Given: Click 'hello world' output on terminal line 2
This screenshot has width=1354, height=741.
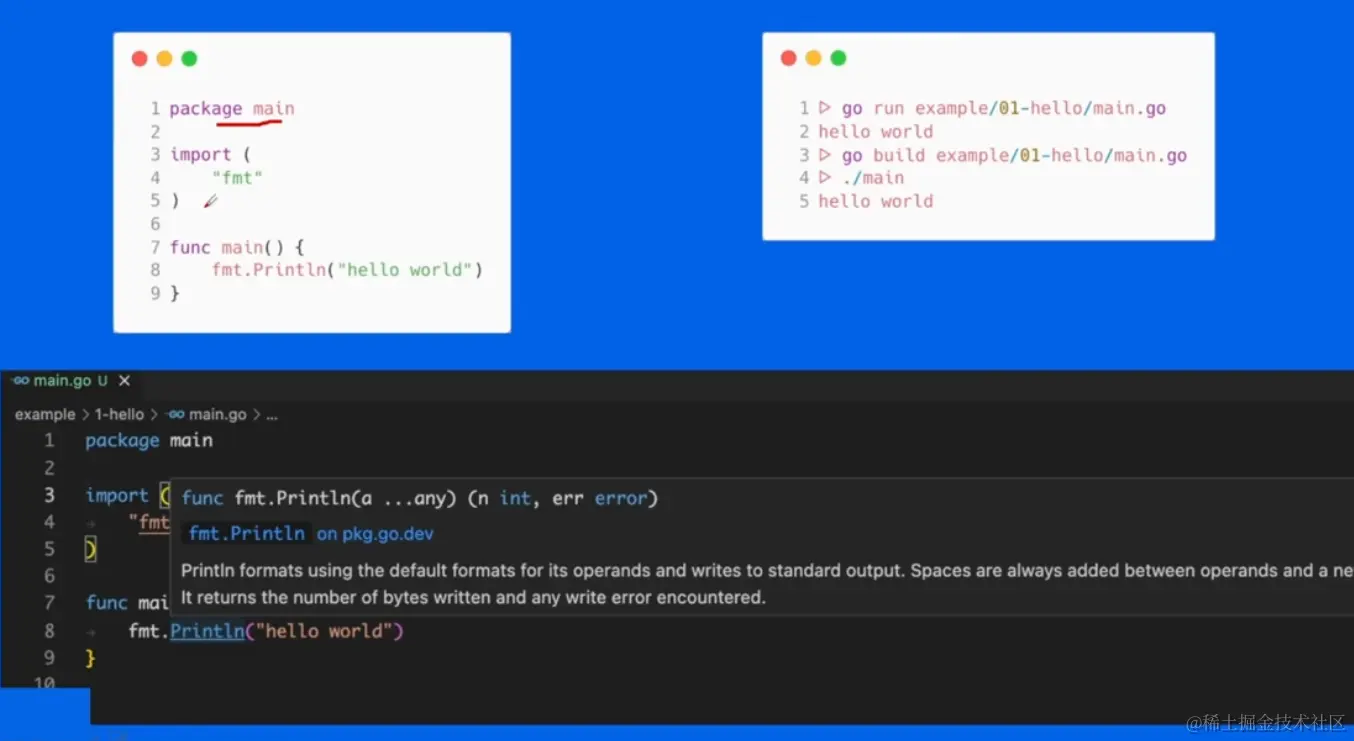Looking at the screenshot, I should (876, 132).
